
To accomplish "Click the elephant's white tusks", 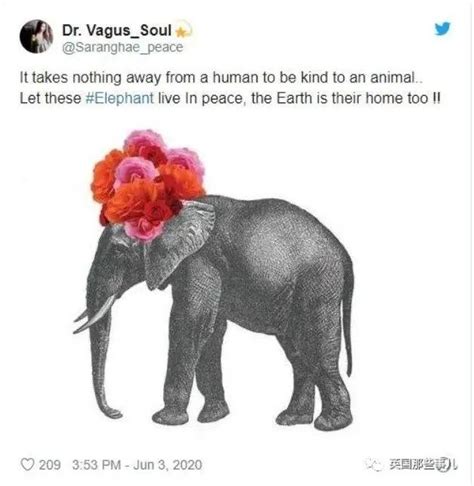I will coord(94,315).
